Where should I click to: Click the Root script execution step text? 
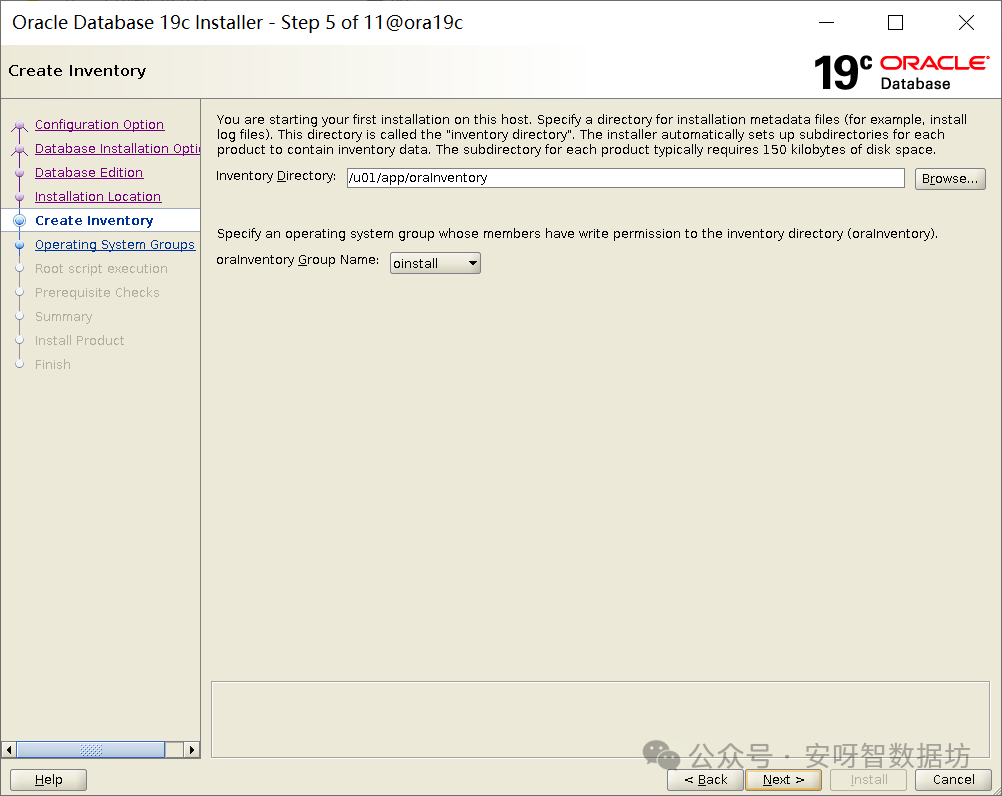101,268
